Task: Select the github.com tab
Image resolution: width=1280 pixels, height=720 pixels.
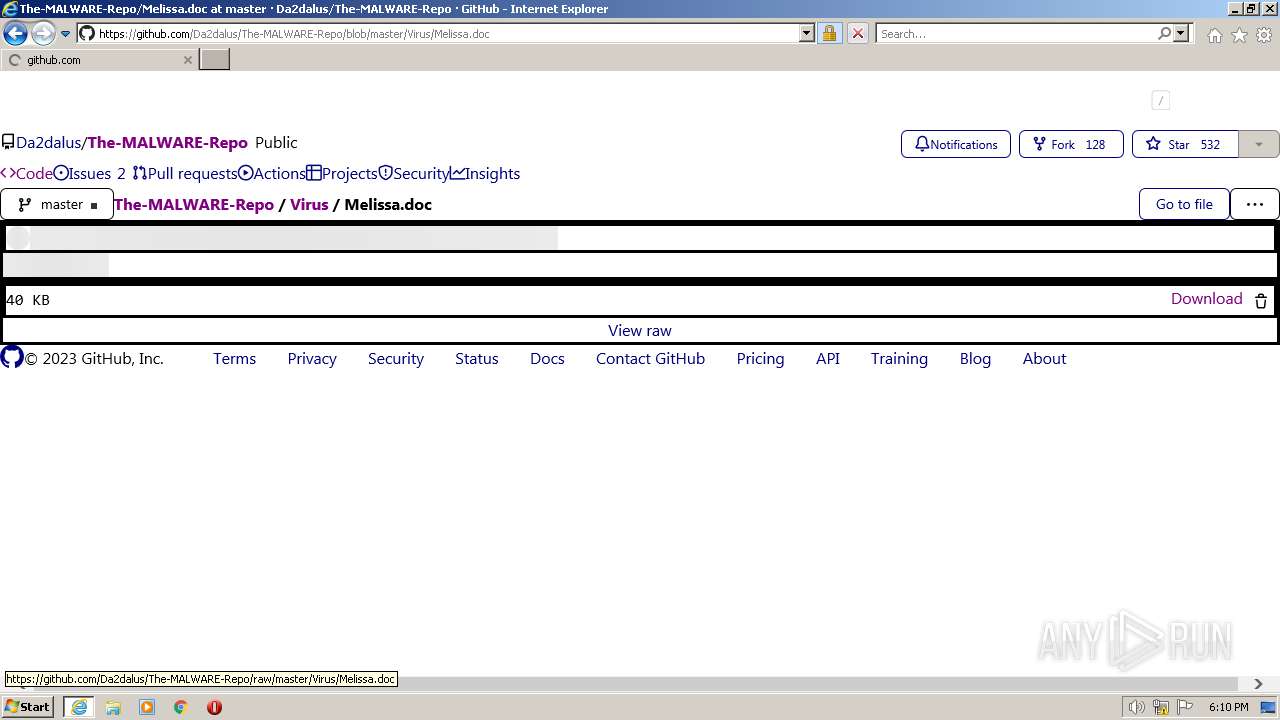Action: (x=99, y=60)
